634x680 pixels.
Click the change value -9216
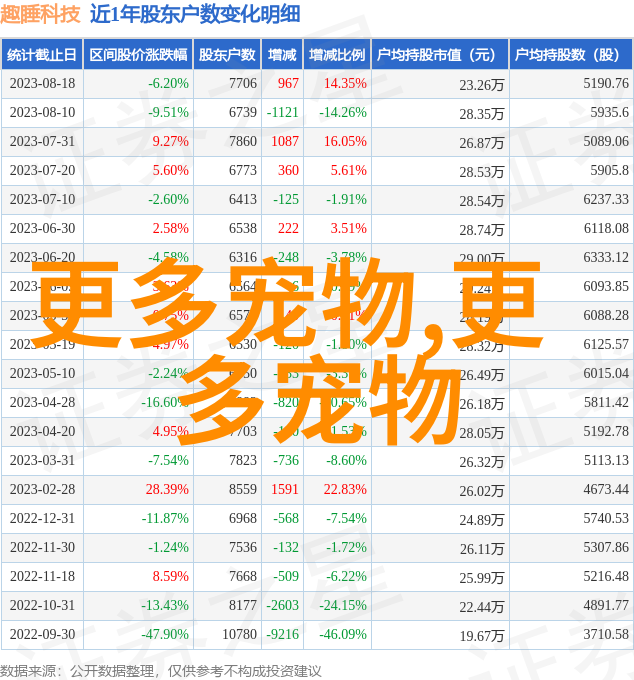(x=283, y=634)
